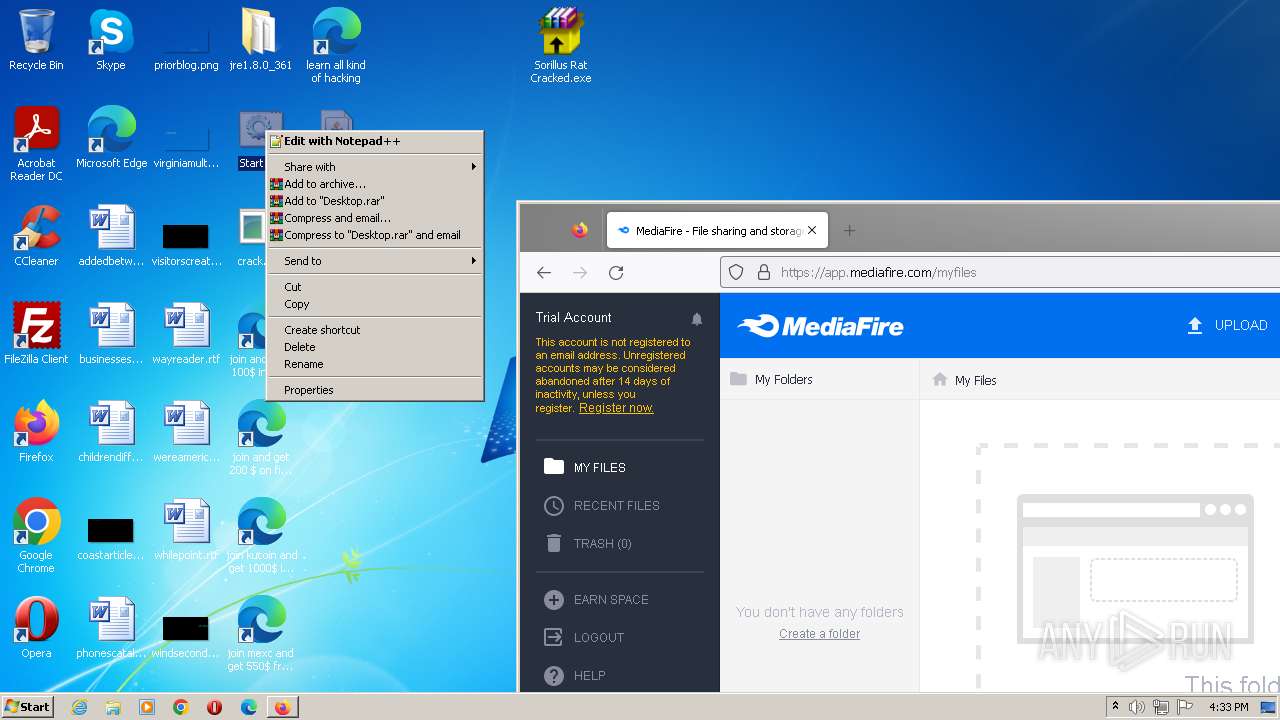Expand the Send to submenu
This screenshot has width=1280, height=720.
pos(375,261)
